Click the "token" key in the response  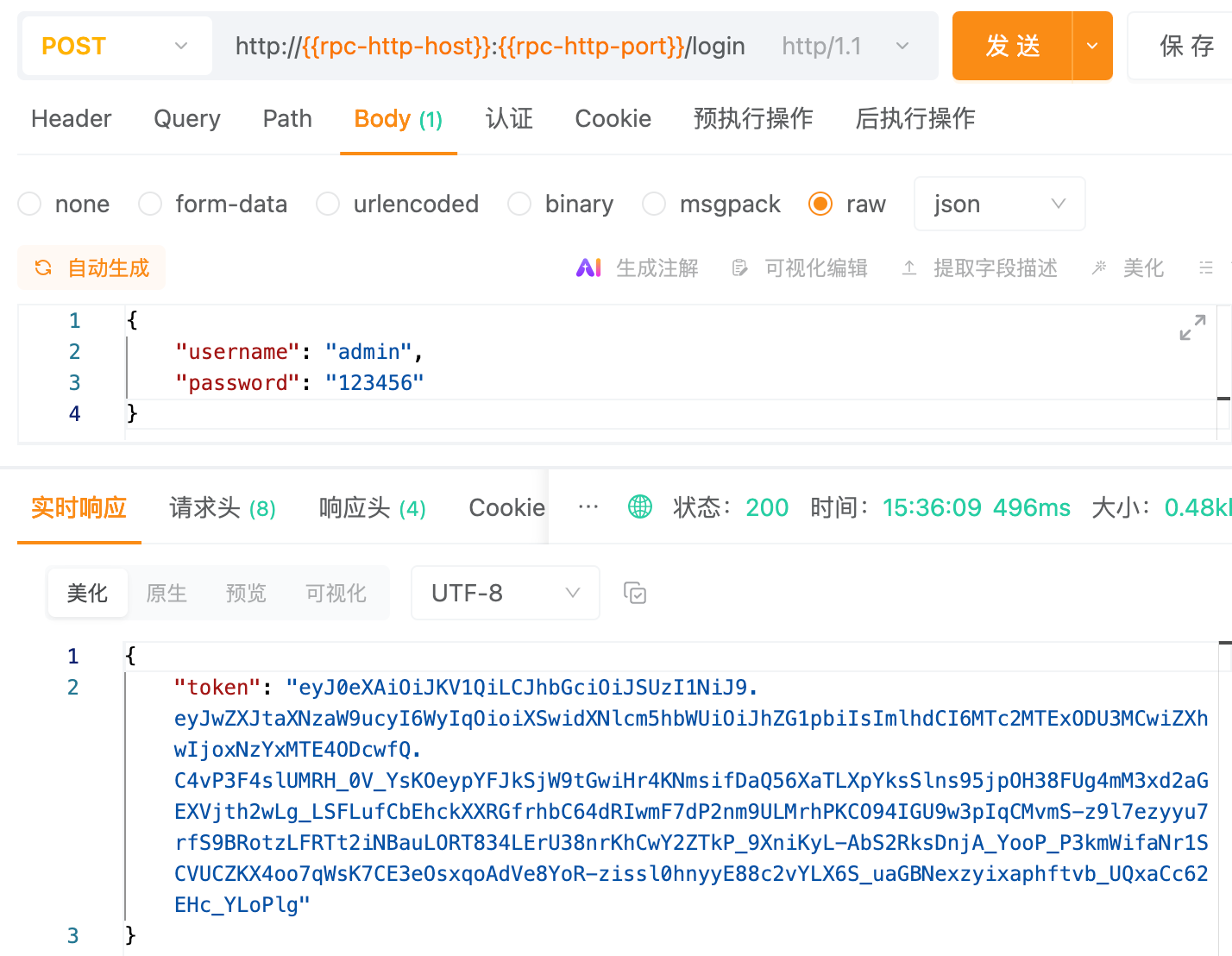click(217, 688)
